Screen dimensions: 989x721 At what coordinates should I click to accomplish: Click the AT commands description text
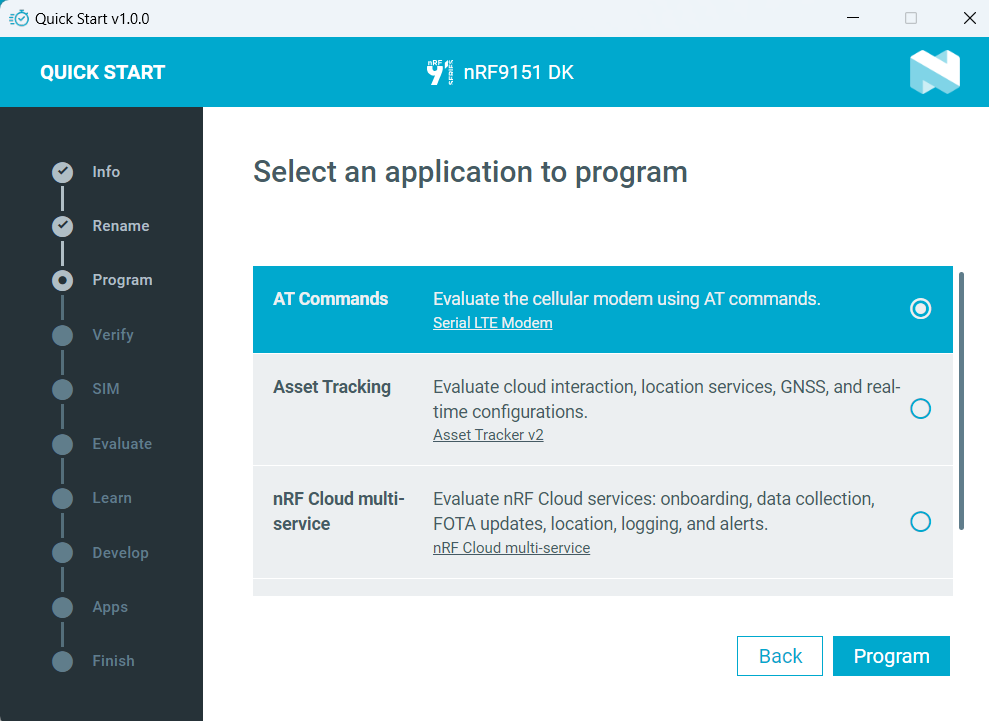626,299
